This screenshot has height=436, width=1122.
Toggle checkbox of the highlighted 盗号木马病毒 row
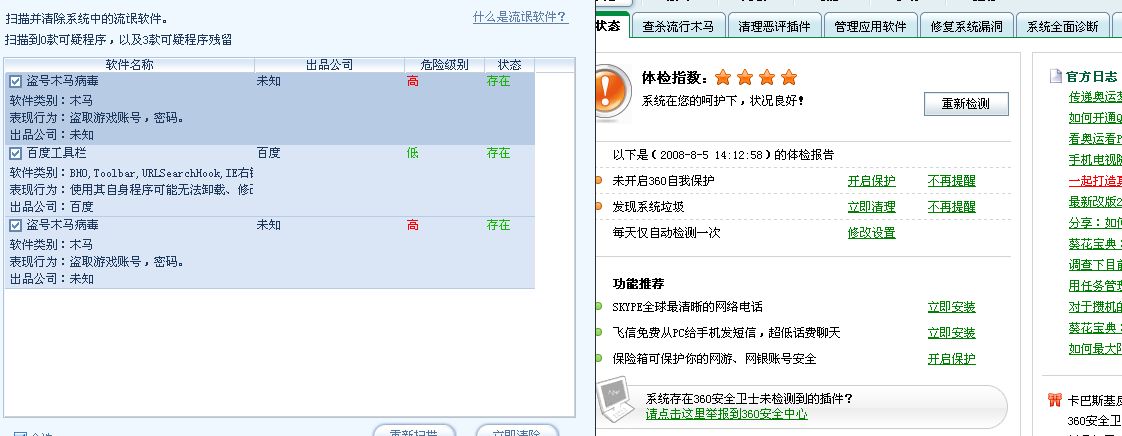[x=15, y=82]
